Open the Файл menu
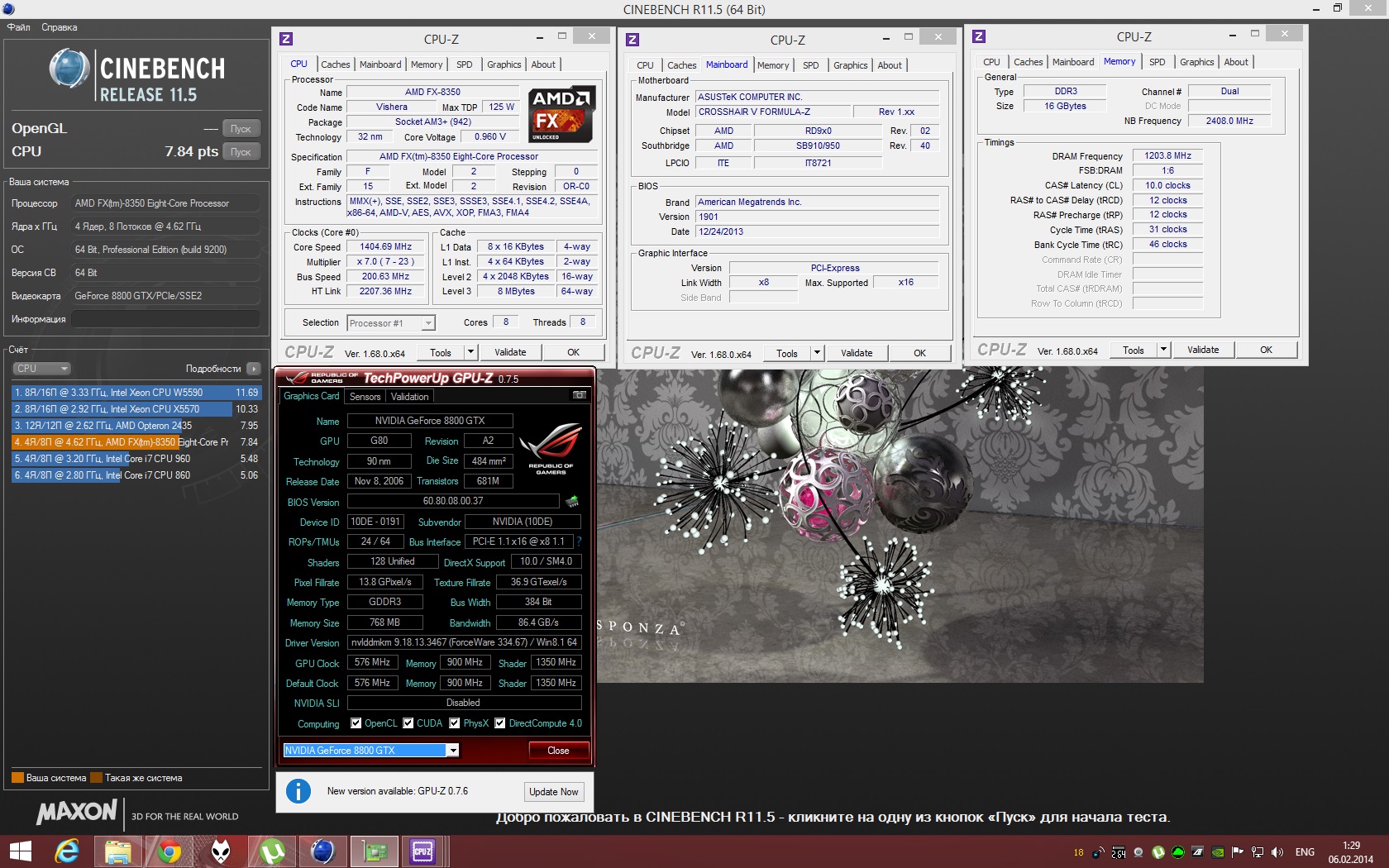 18,27
